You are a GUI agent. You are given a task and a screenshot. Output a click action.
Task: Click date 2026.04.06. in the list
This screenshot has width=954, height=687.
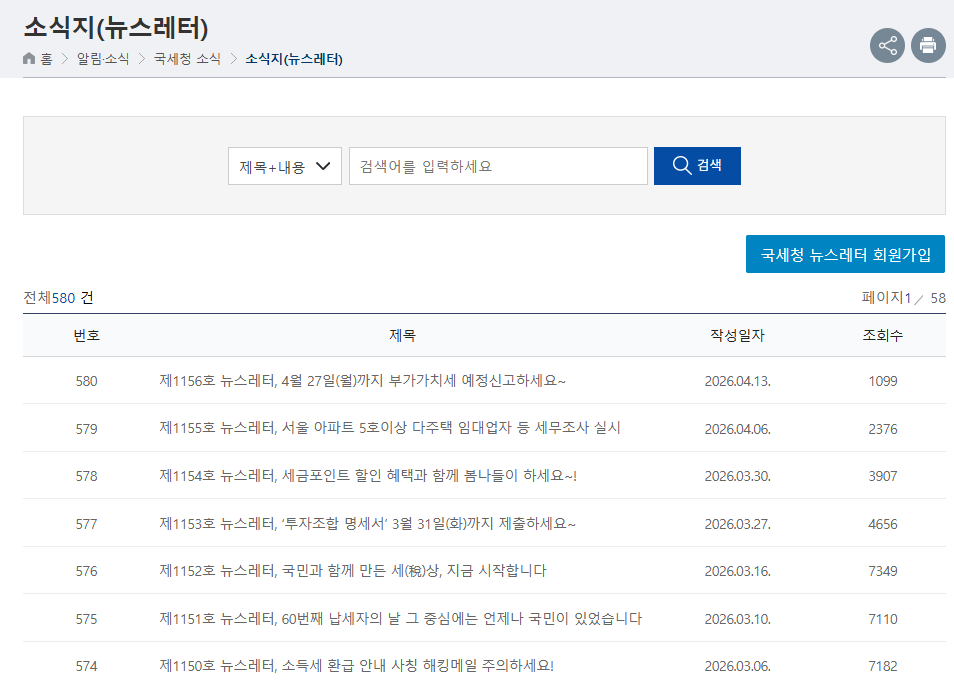[x=737, y=429]
